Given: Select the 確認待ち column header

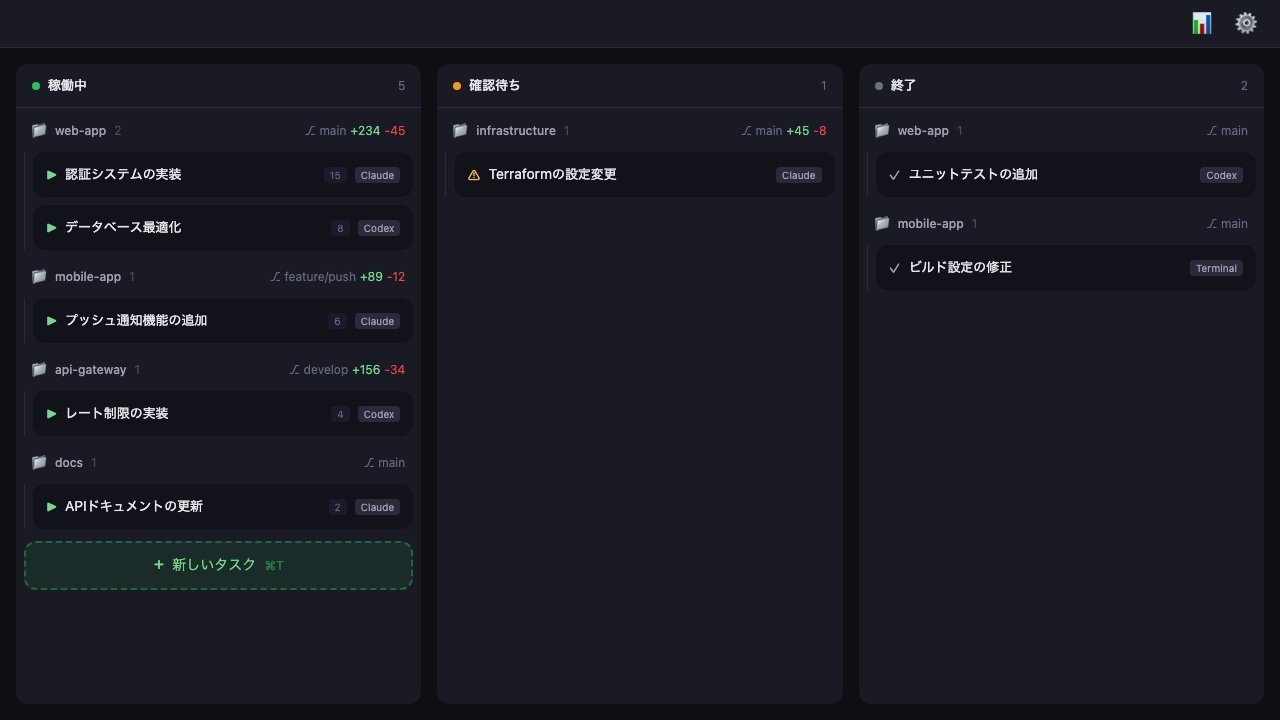Looking at the screenshot, I should (494, 86).
